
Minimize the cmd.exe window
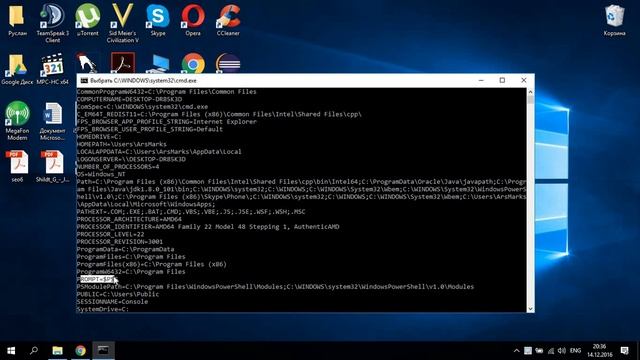(x=481, y=80)
